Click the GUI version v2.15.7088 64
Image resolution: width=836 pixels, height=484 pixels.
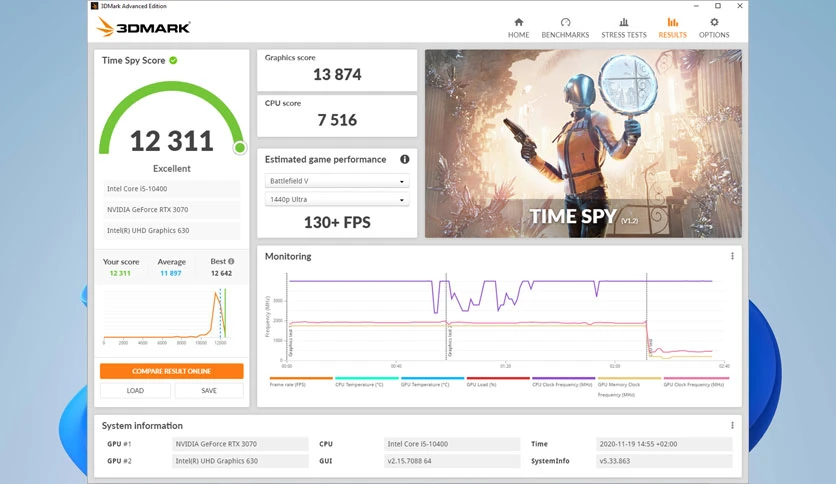(x=452, y=461)
